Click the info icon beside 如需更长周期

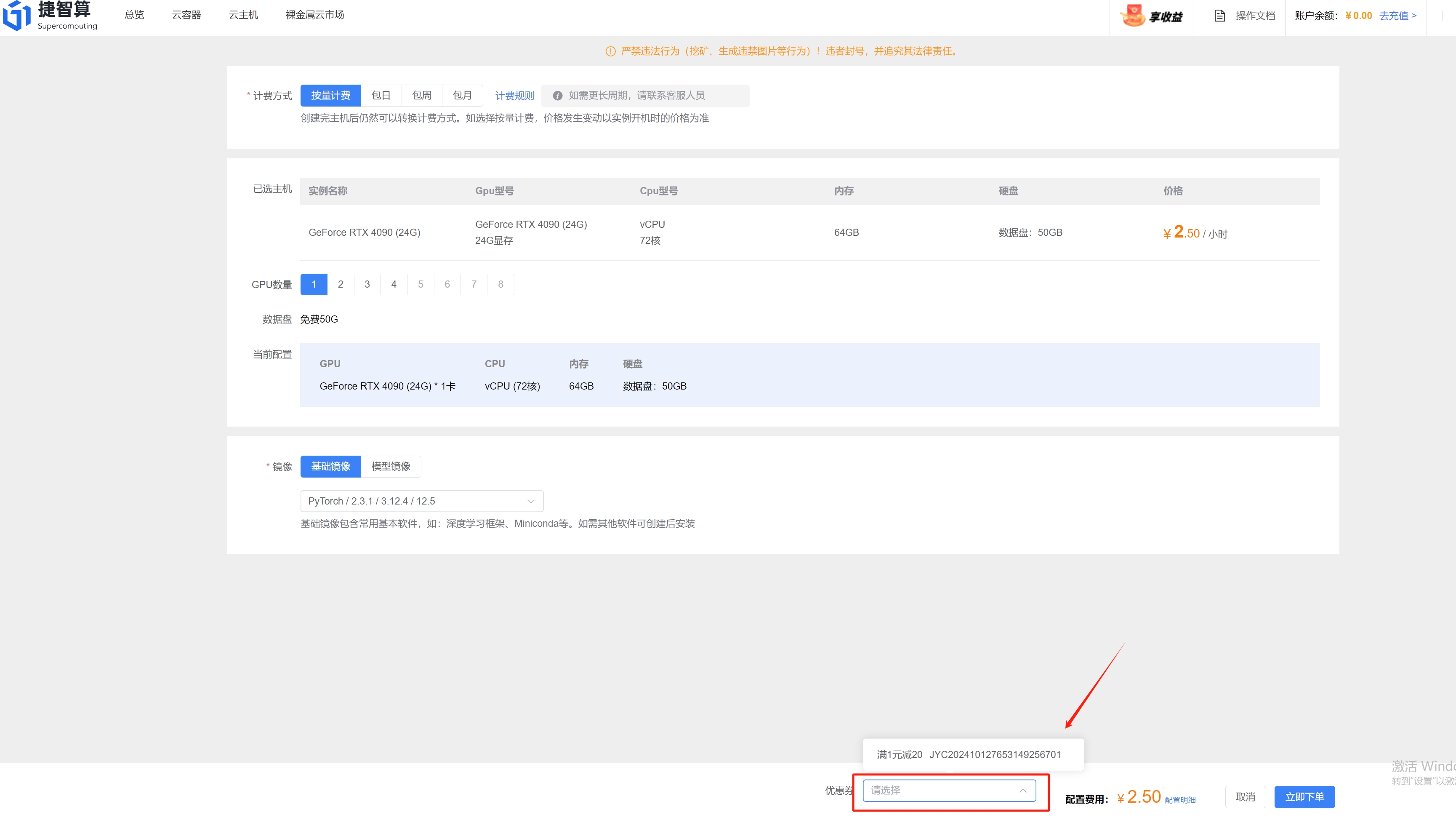(557, 96)
